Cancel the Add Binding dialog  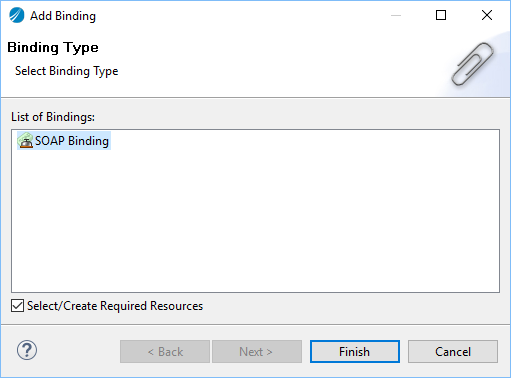[x=453, y=351]
